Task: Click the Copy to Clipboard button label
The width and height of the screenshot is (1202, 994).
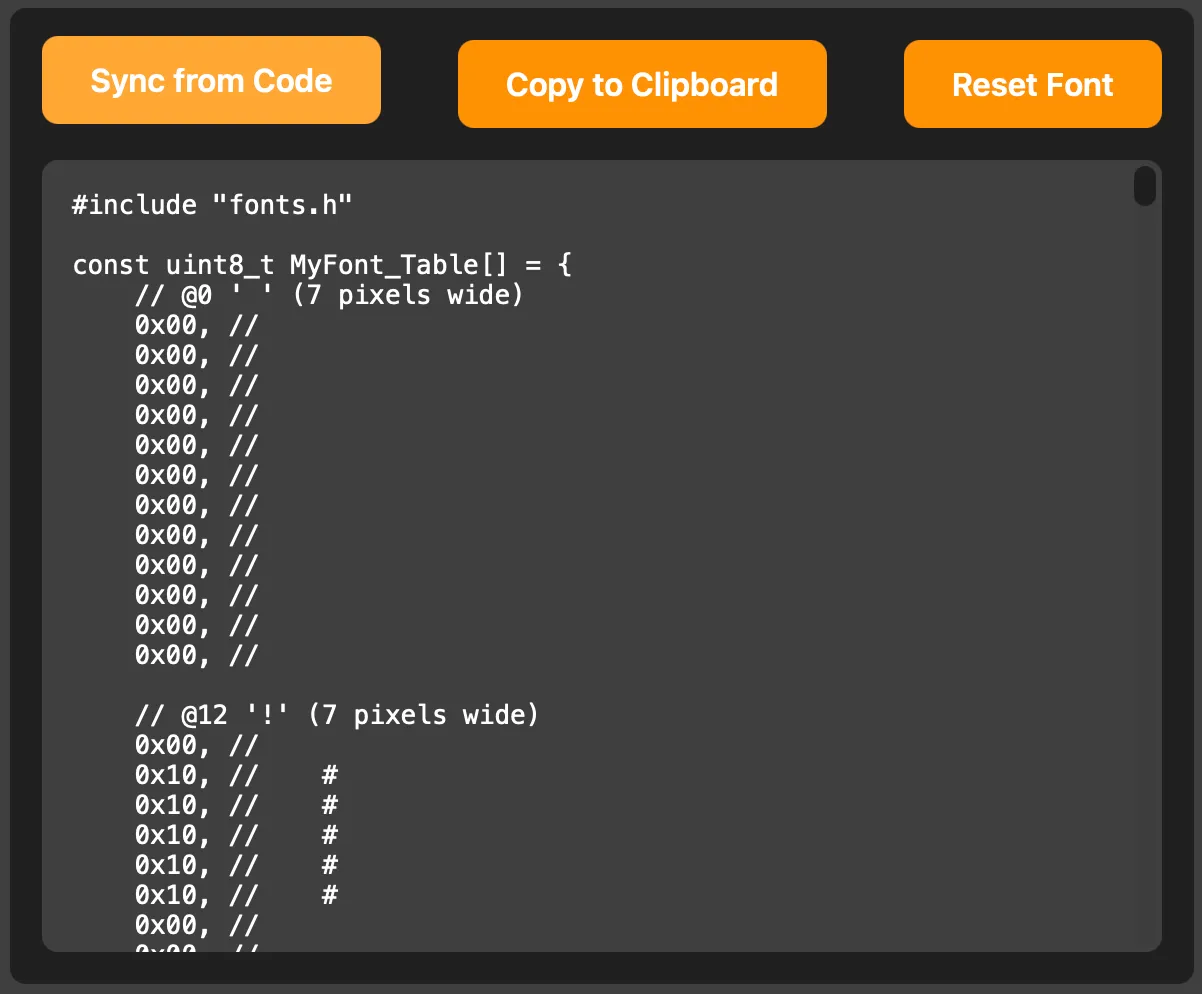Action: [642, 84]
